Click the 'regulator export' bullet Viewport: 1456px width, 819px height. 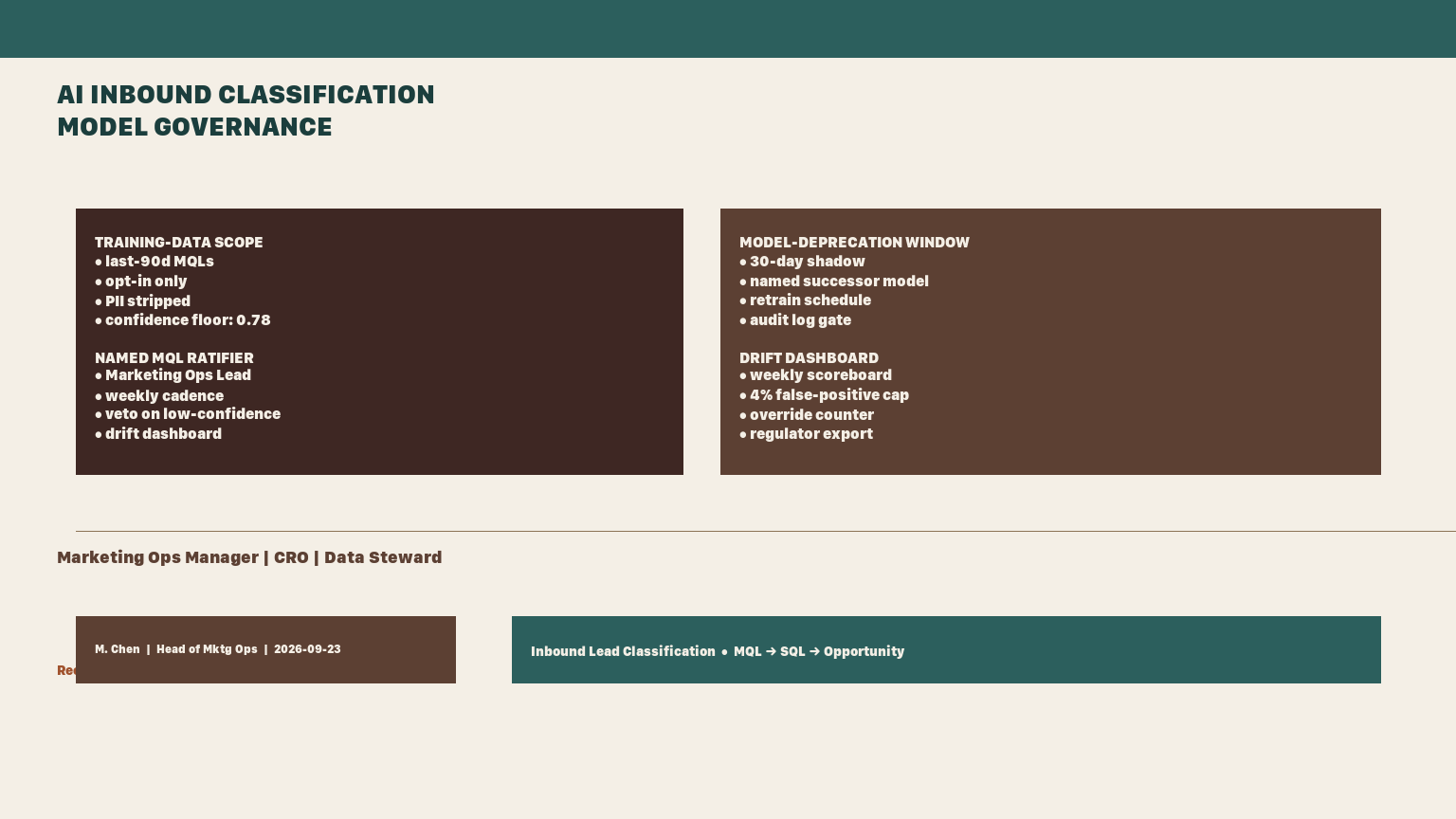[806, 434]
